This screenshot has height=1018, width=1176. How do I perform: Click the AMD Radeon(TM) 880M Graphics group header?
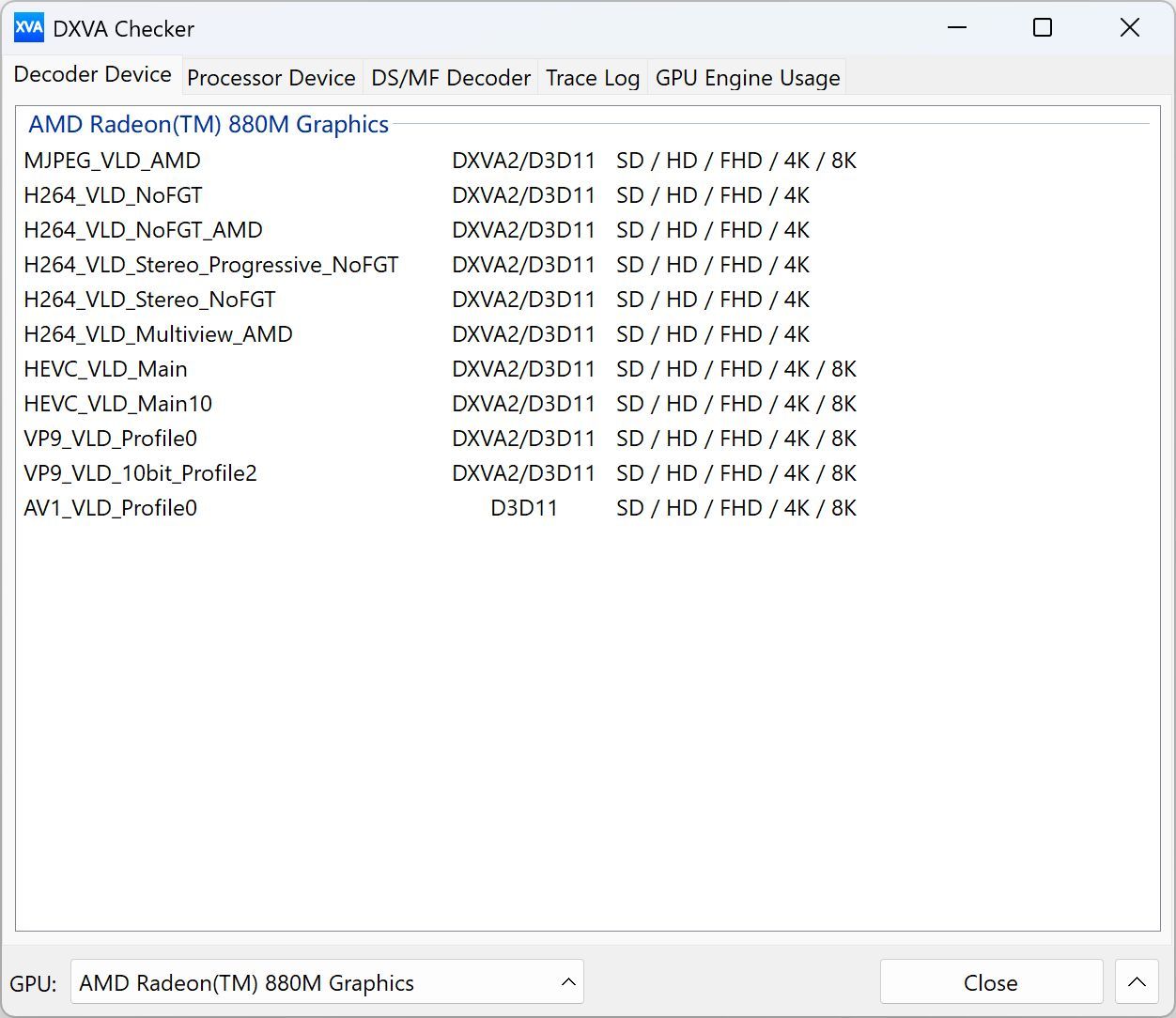[x=209, y=125]
